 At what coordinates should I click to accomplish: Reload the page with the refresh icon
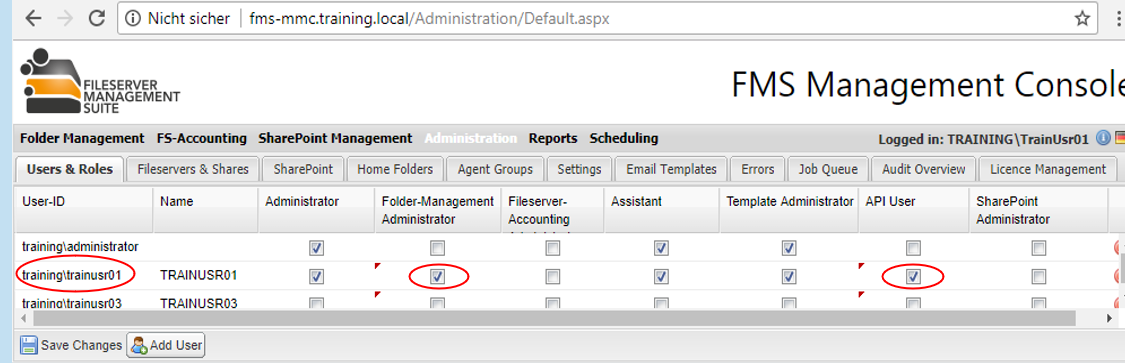[x=97, y=19]
